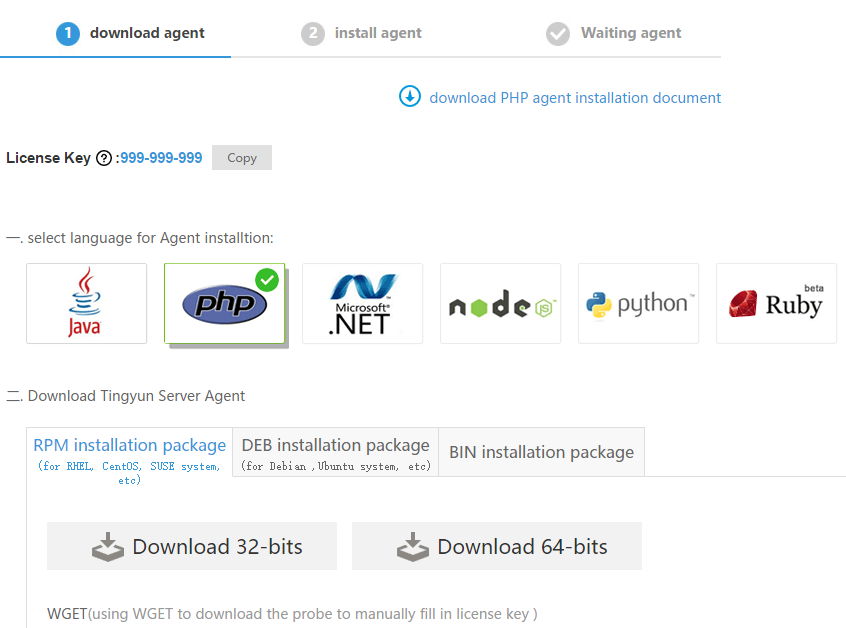Open the Waiting agent step

(614, 33)
